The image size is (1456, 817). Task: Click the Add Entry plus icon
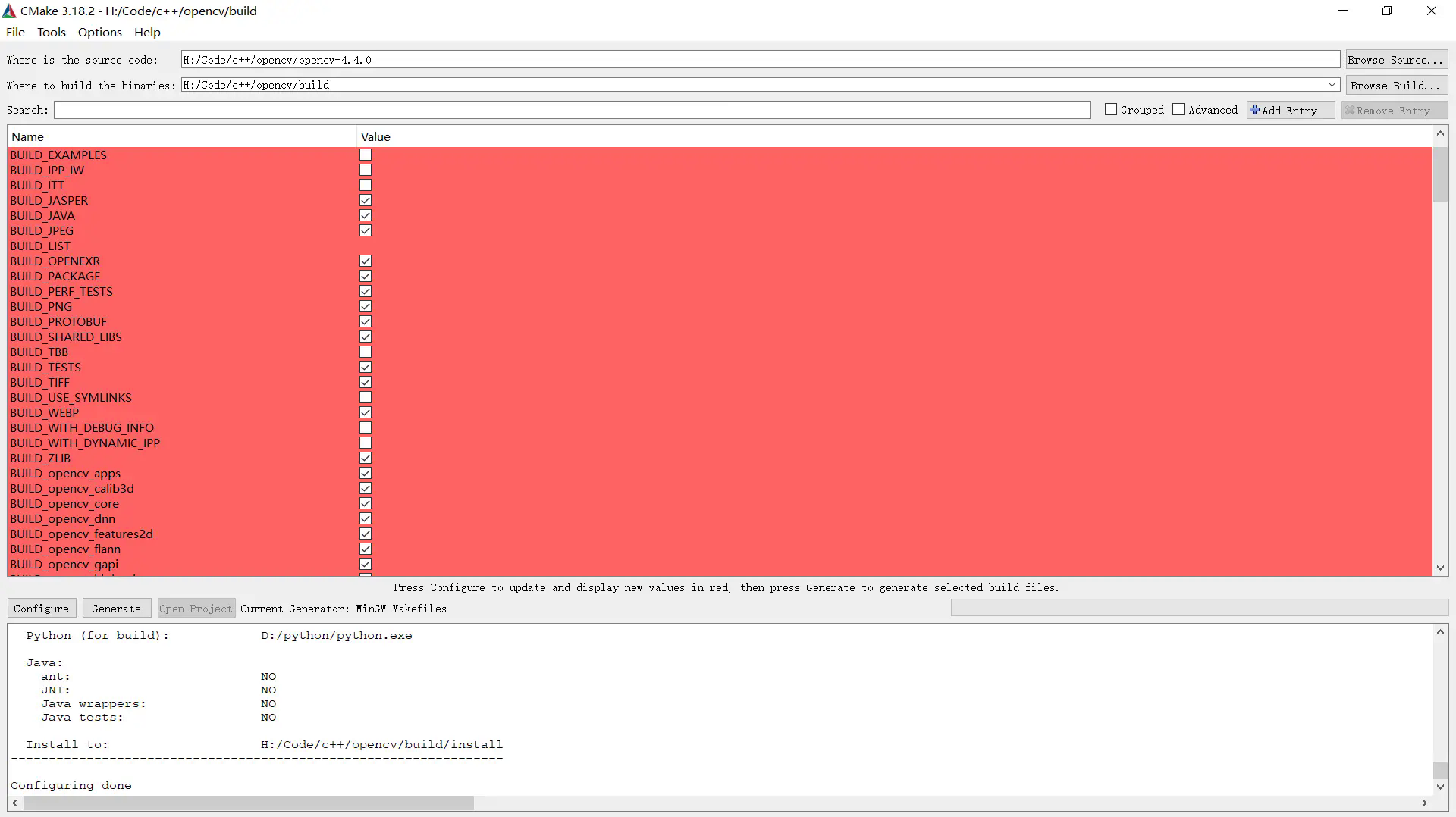tap(1254, 110)
